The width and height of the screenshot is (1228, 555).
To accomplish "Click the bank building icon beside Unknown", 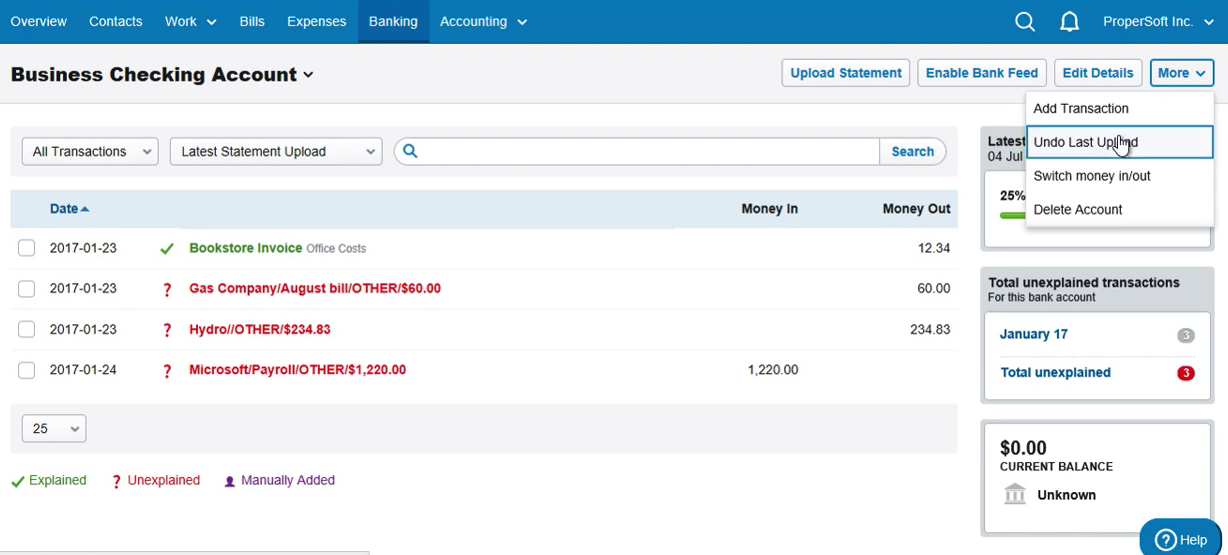I will 1015,494.
